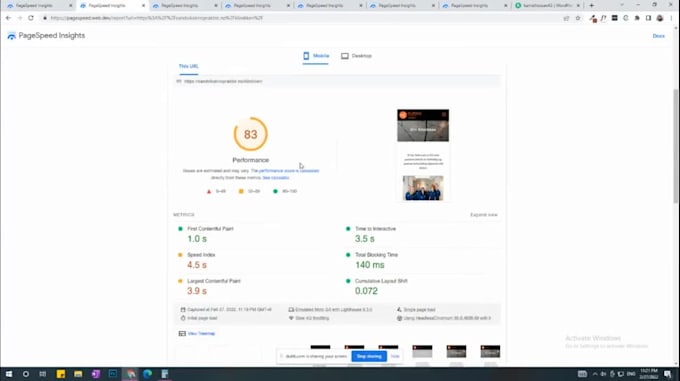This screenshot has width=680, height=381.
Task: Click the taskbar clock and date
Action: 649,374
